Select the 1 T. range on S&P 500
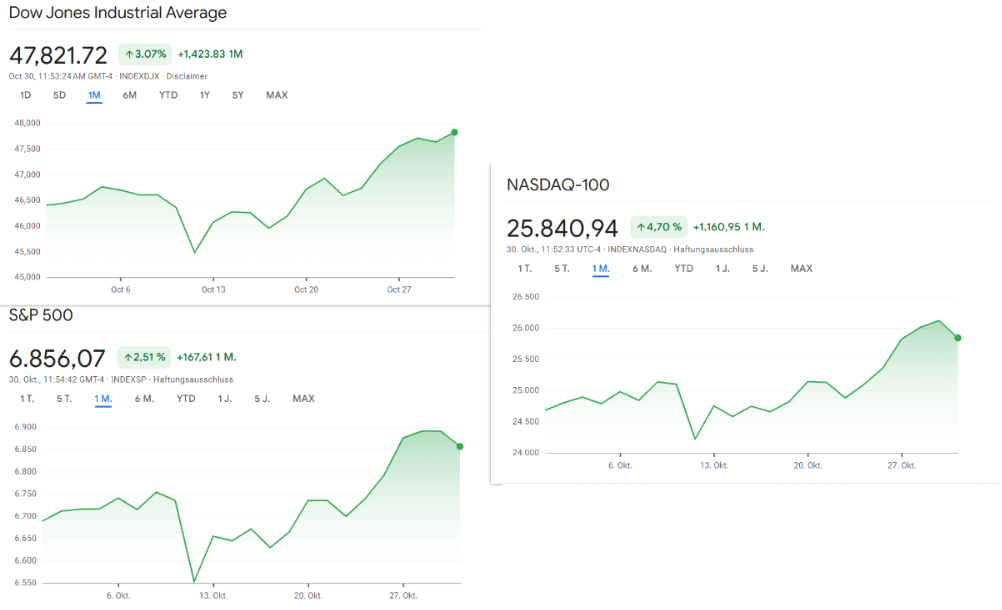This screenshot has height=610, width=1002. 27,399
